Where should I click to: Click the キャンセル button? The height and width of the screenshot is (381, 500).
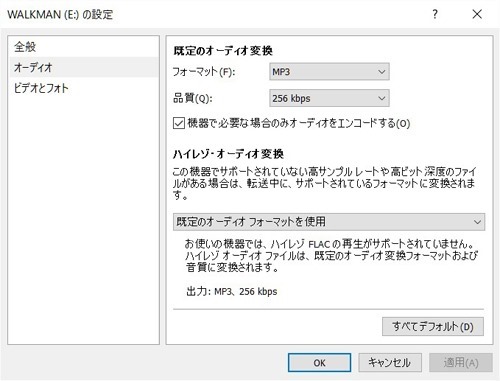click(x=390, y=363)
